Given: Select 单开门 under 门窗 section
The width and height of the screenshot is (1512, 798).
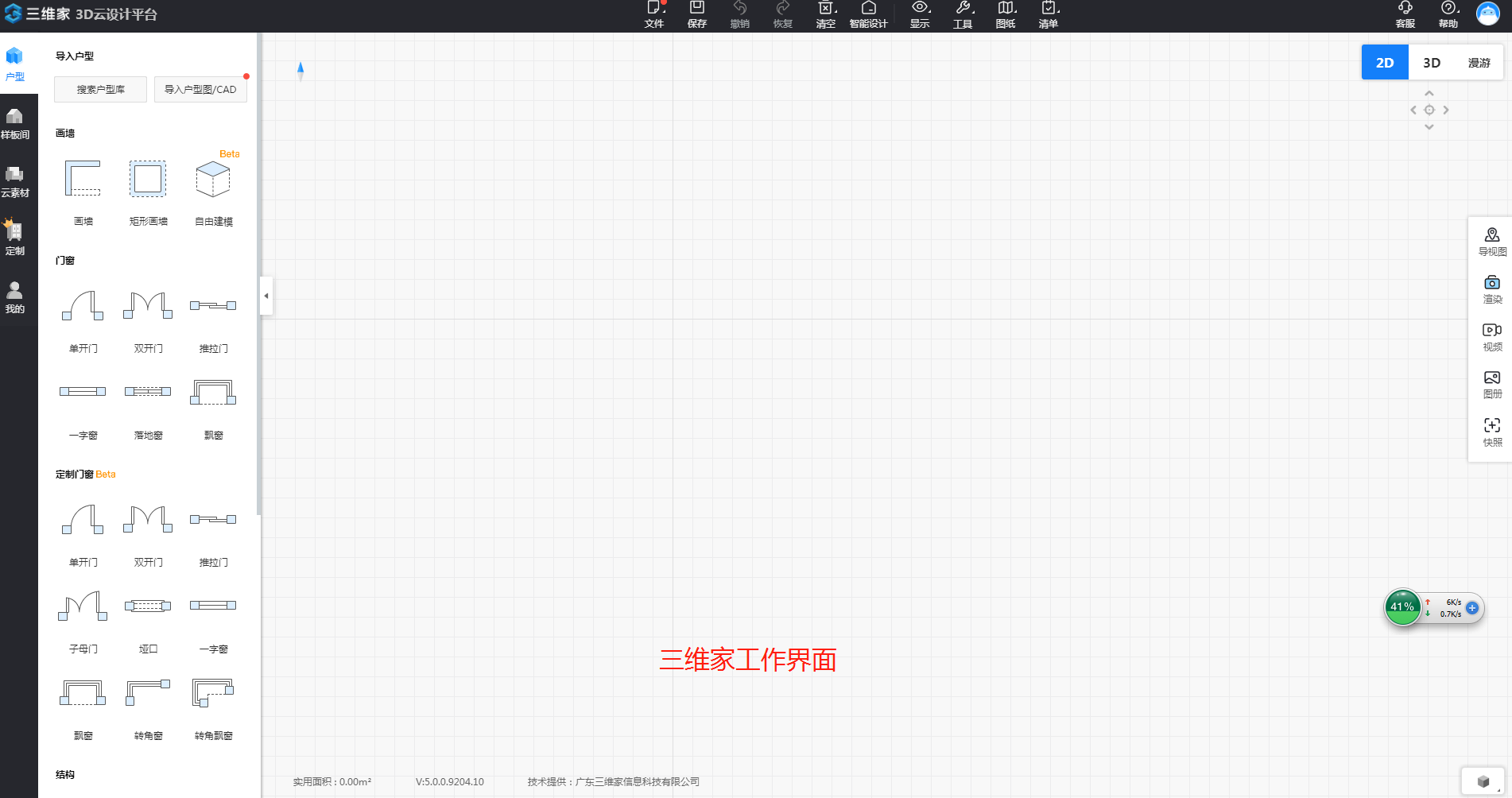Looking at the screenshot, I should point(83,321).
